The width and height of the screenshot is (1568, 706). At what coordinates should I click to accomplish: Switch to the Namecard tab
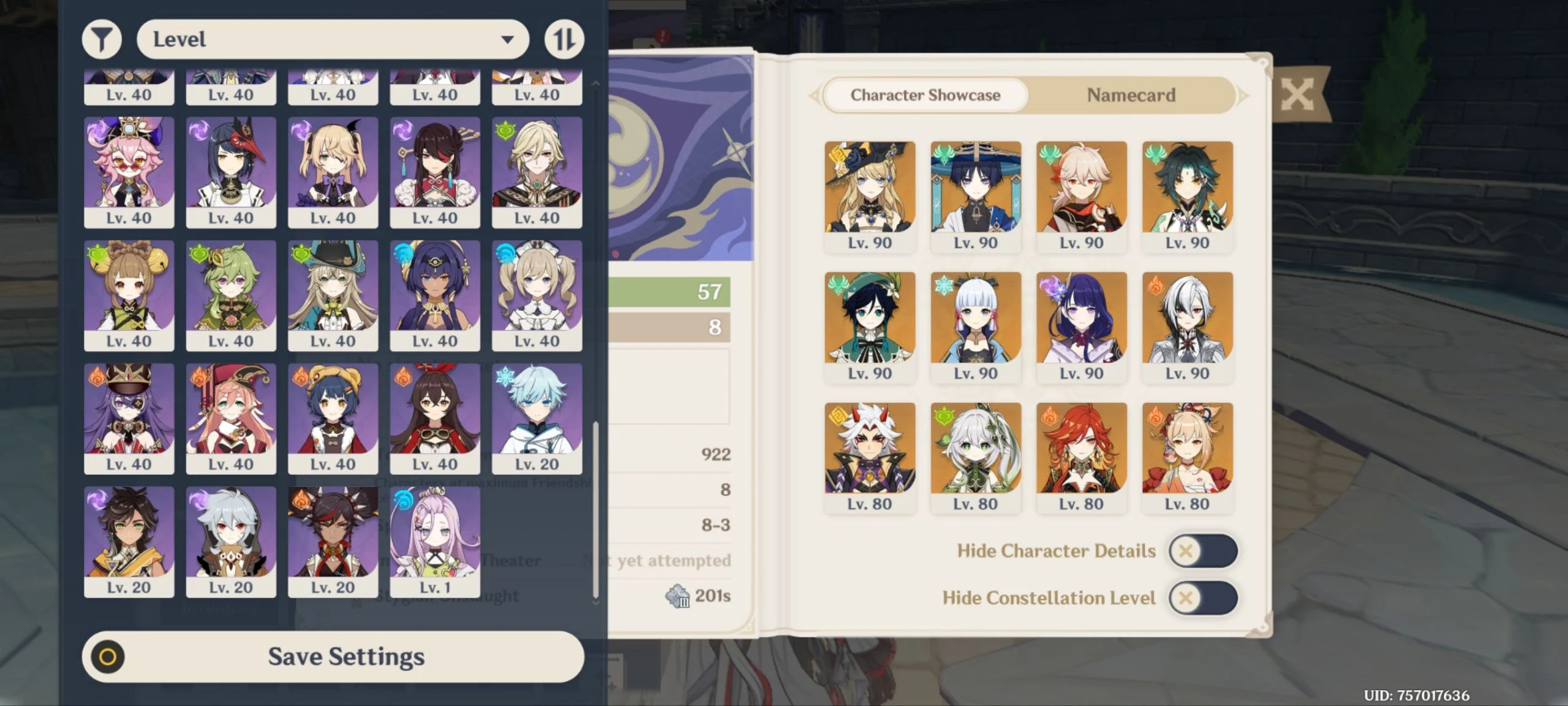1131,95
